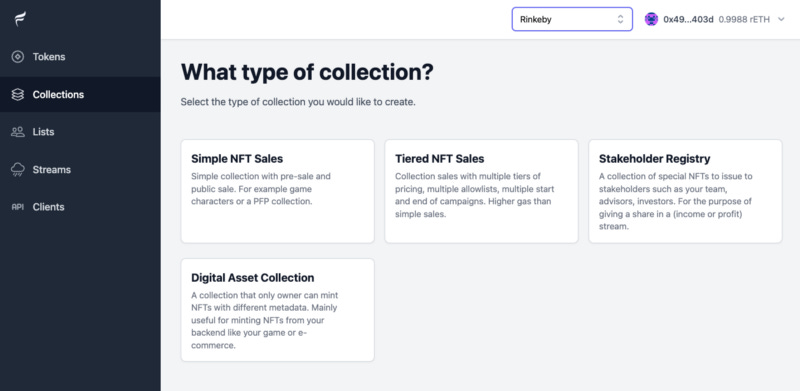Click the Streams cloud icon
The height and width of the screenshot is (391, 800).
pos(18,169)
